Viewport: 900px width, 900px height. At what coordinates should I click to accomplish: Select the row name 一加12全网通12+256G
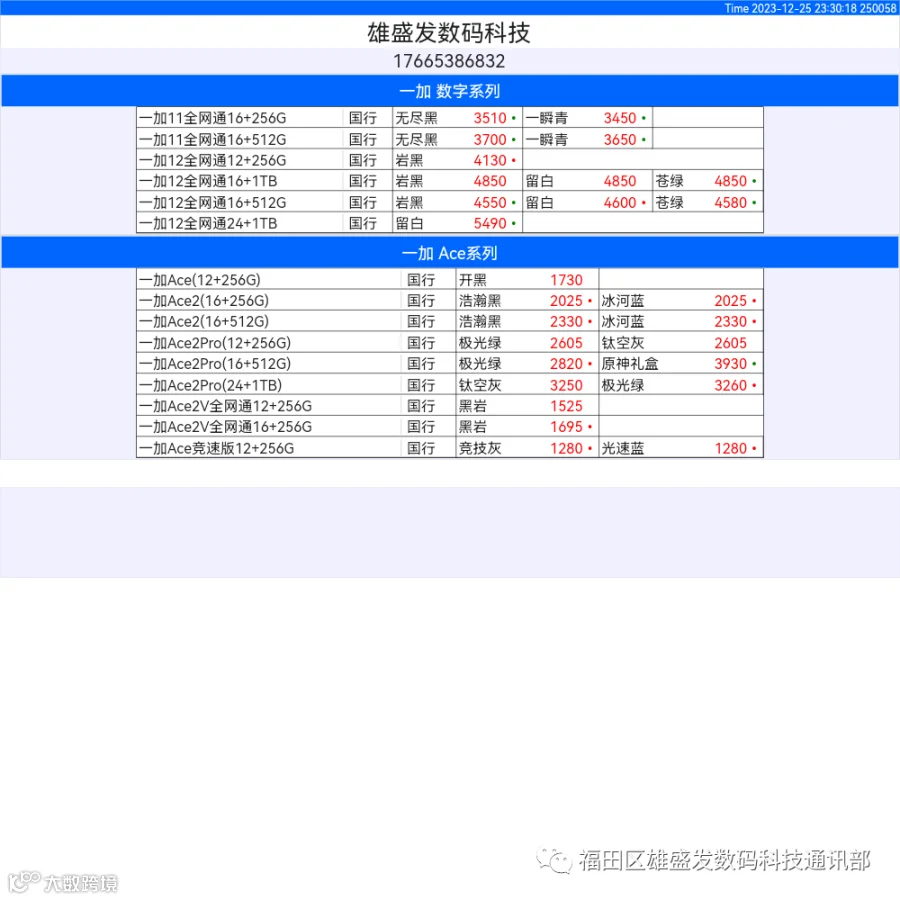[213, 160]
